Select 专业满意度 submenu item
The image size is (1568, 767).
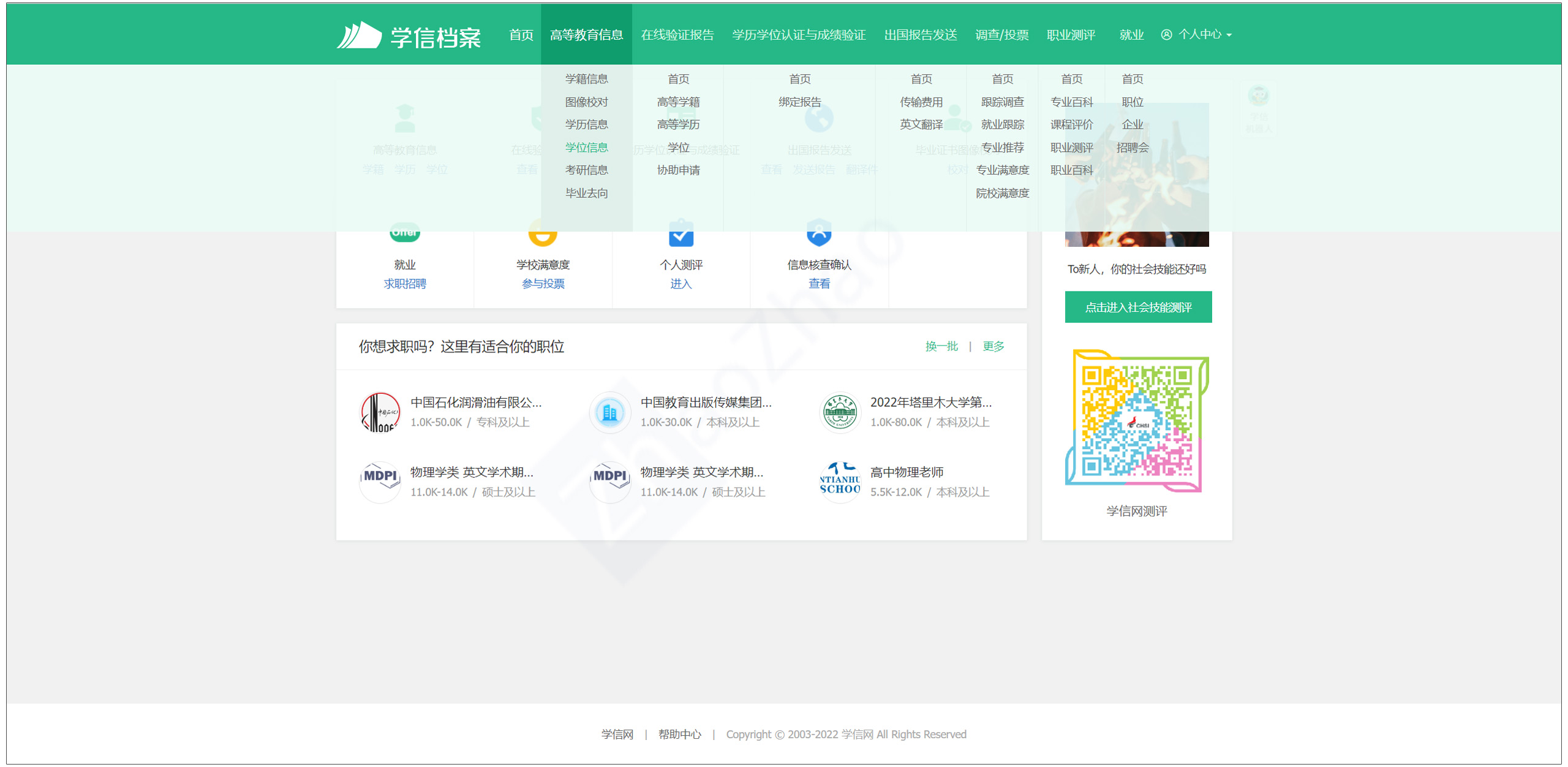point(1002,170)
